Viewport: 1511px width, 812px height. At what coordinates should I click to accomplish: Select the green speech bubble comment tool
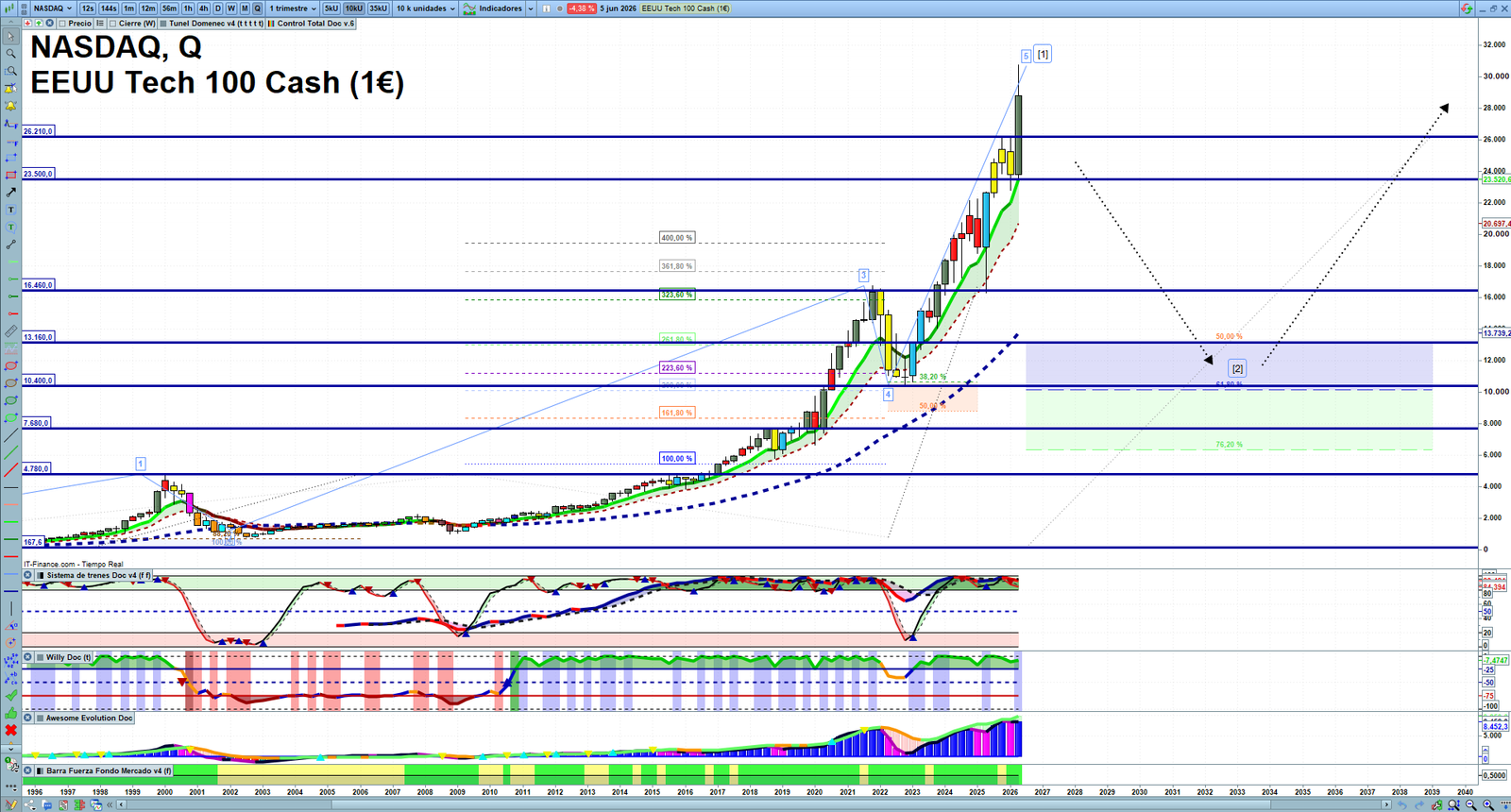[10, 227]
